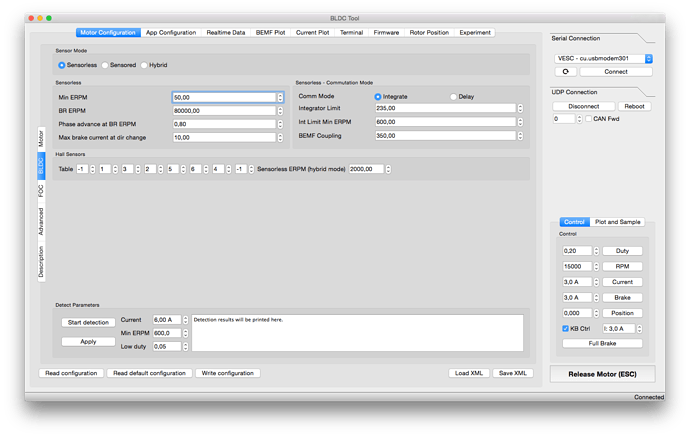
Task: Click the Save XML button
Action: point(517,373)
